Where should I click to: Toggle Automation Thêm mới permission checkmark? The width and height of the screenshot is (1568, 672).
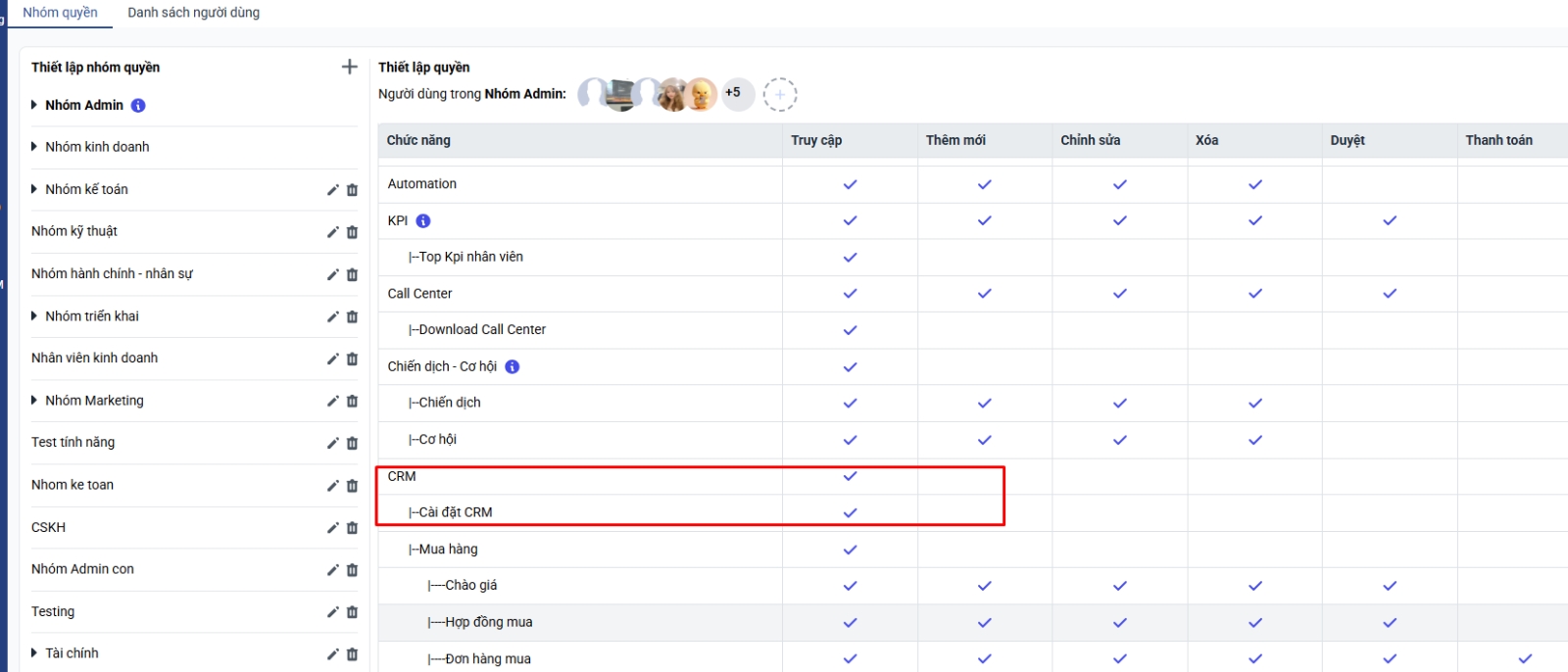984,184
